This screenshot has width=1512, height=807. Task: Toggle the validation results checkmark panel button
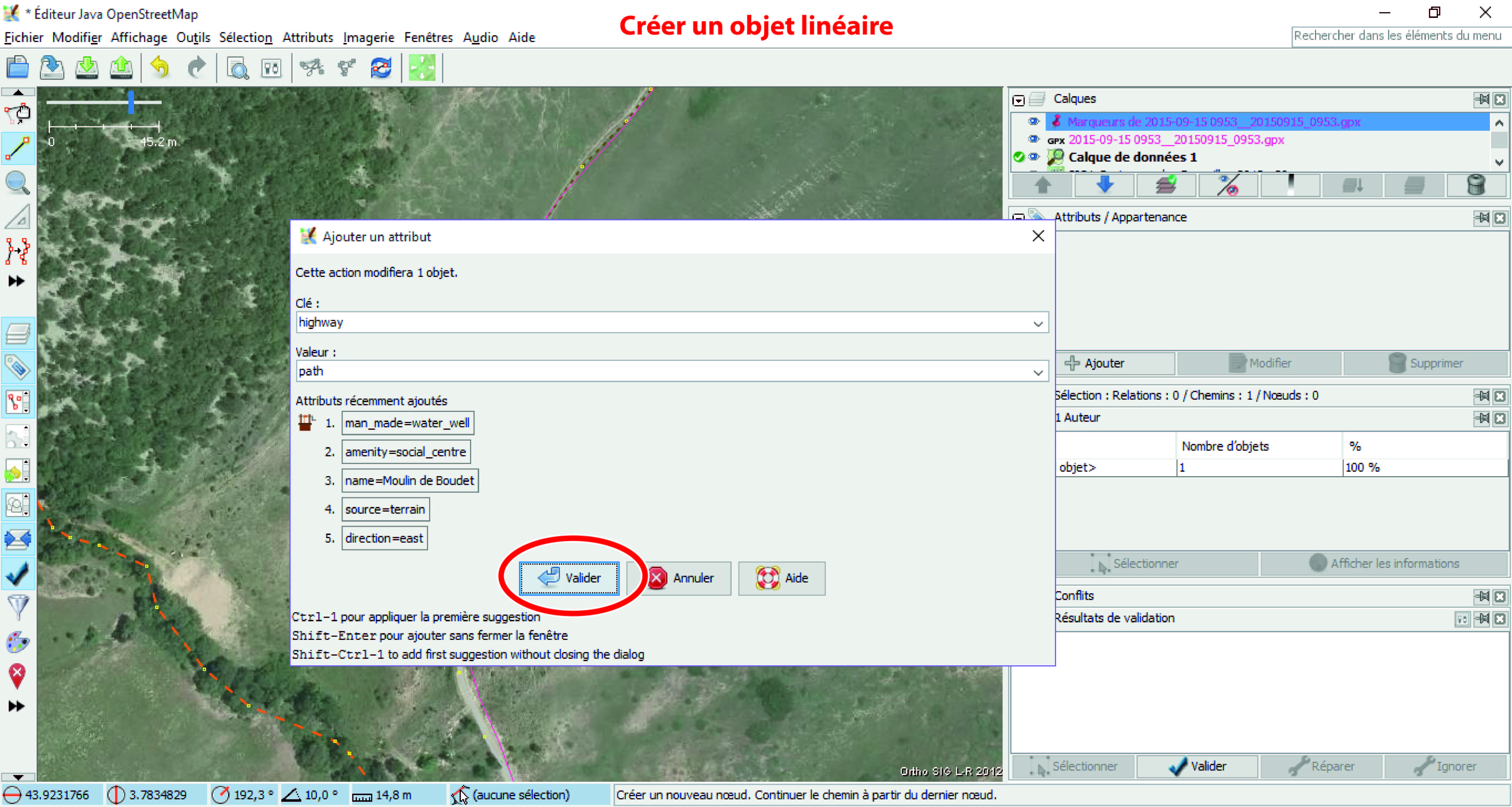pos(18,574)
